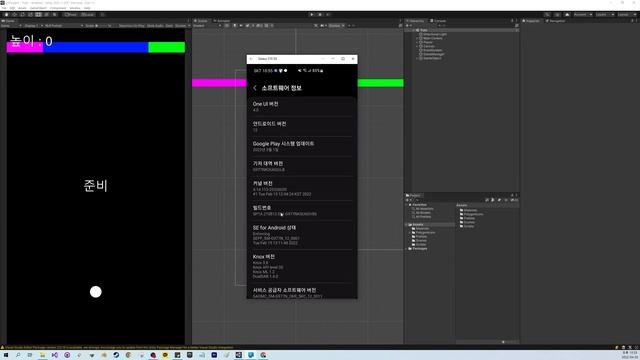Select the Rotate tool

point(22,14)
